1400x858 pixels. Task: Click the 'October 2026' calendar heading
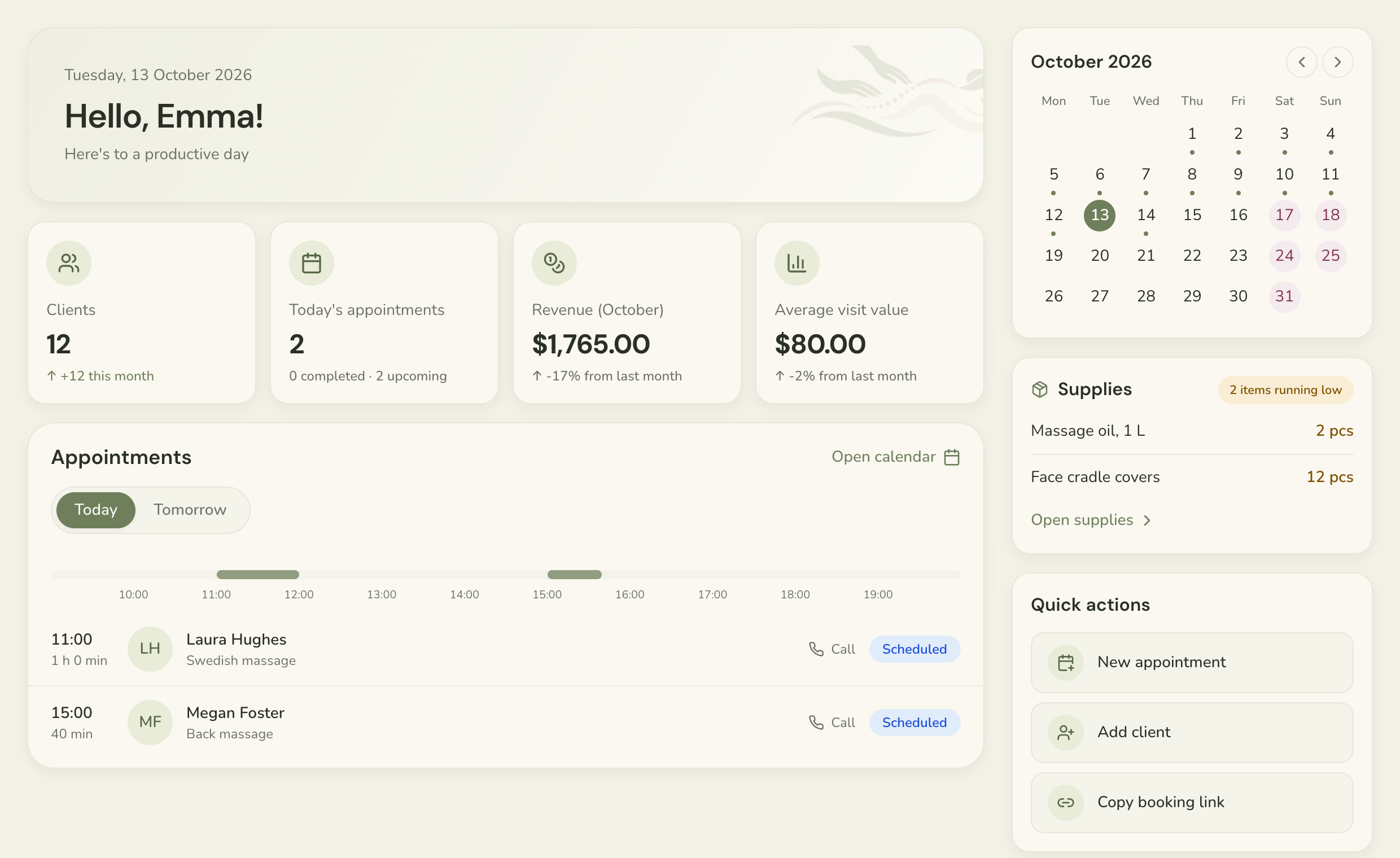(1091, 62)
